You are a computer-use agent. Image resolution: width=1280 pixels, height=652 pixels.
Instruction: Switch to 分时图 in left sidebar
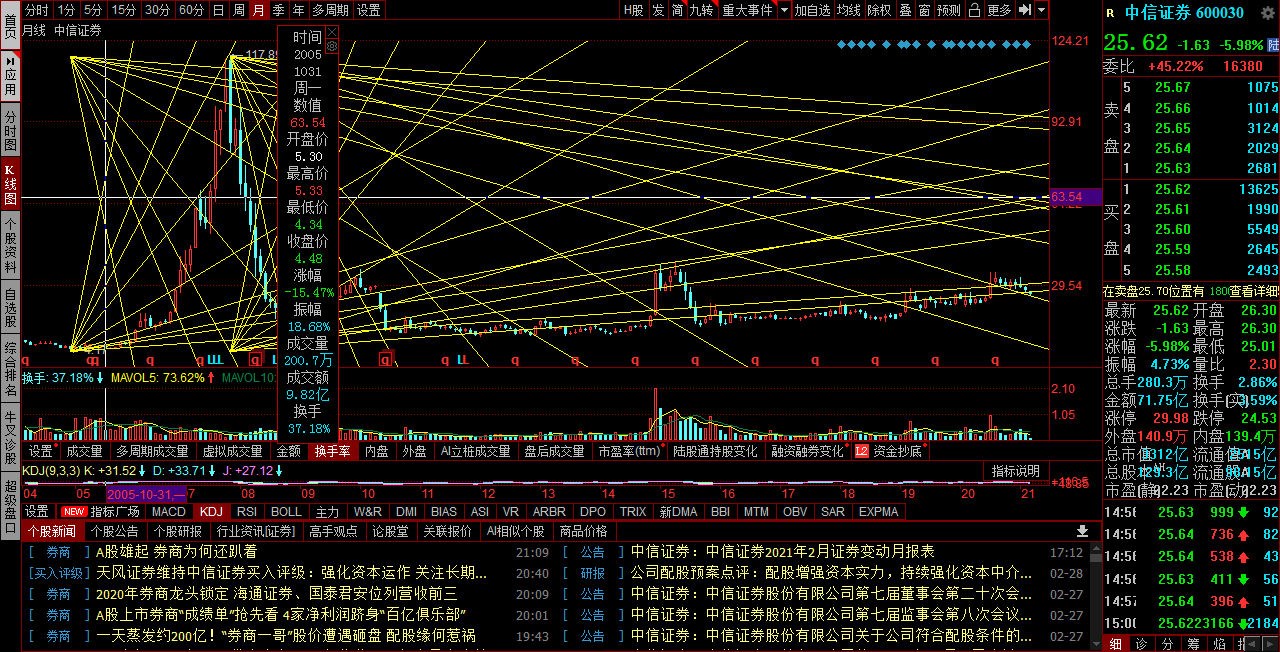click(10, 130)
